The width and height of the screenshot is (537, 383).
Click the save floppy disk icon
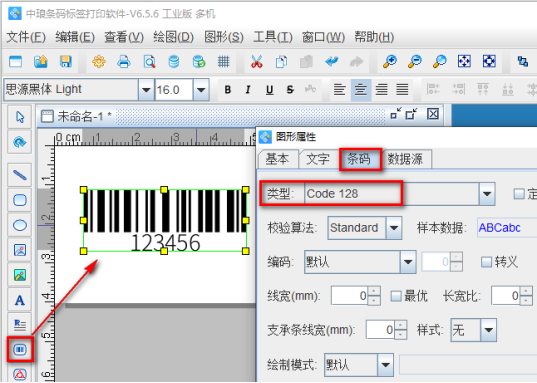coord(65,62)
